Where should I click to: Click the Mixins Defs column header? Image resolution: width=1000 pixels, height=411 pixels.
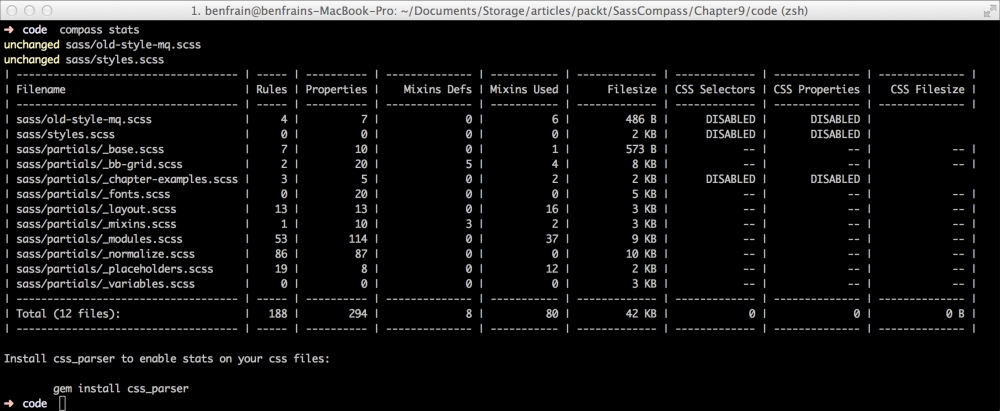(x=438, y=89)
